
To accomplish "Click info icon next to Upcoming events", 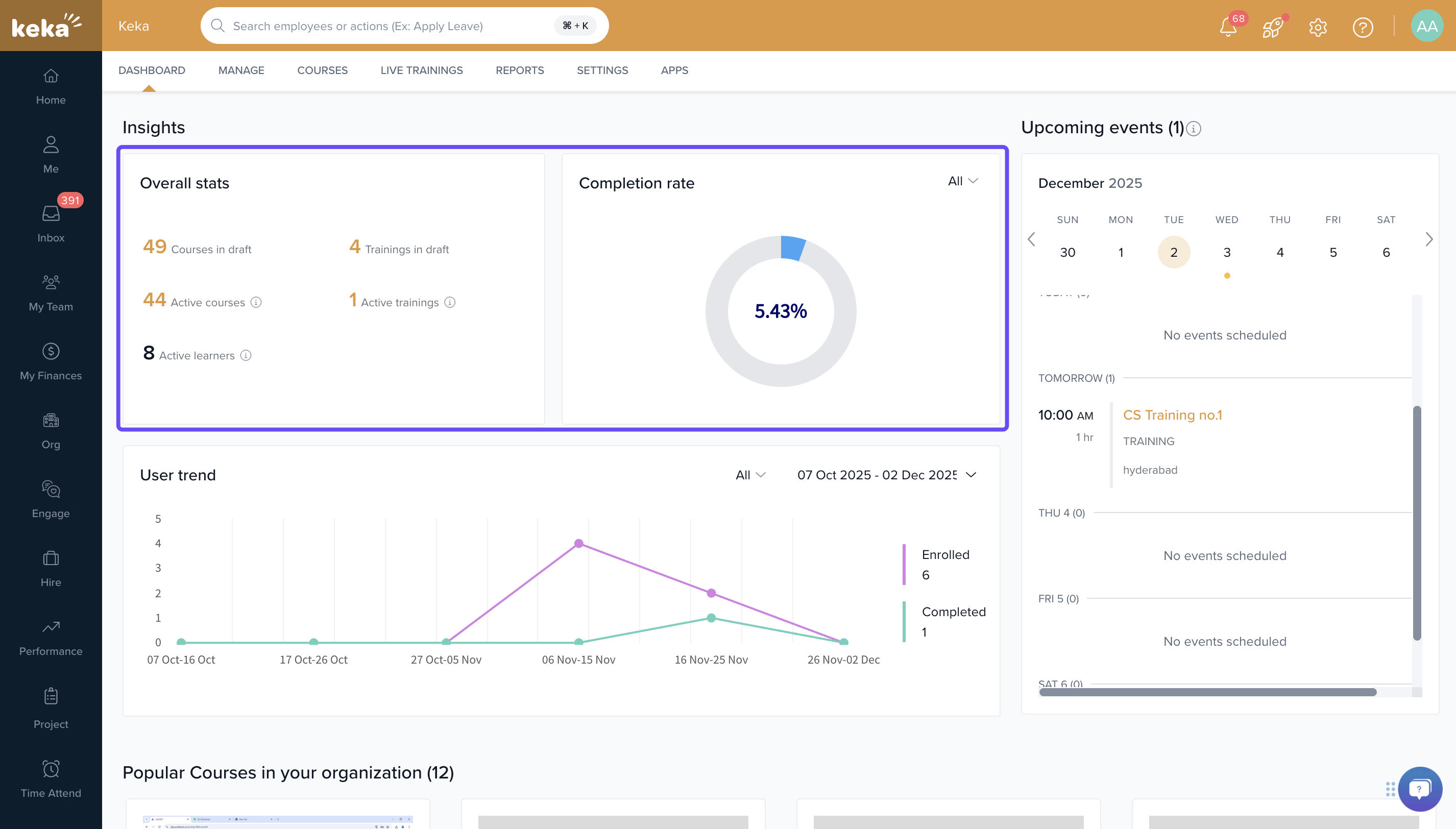I will coord(1194,129).
